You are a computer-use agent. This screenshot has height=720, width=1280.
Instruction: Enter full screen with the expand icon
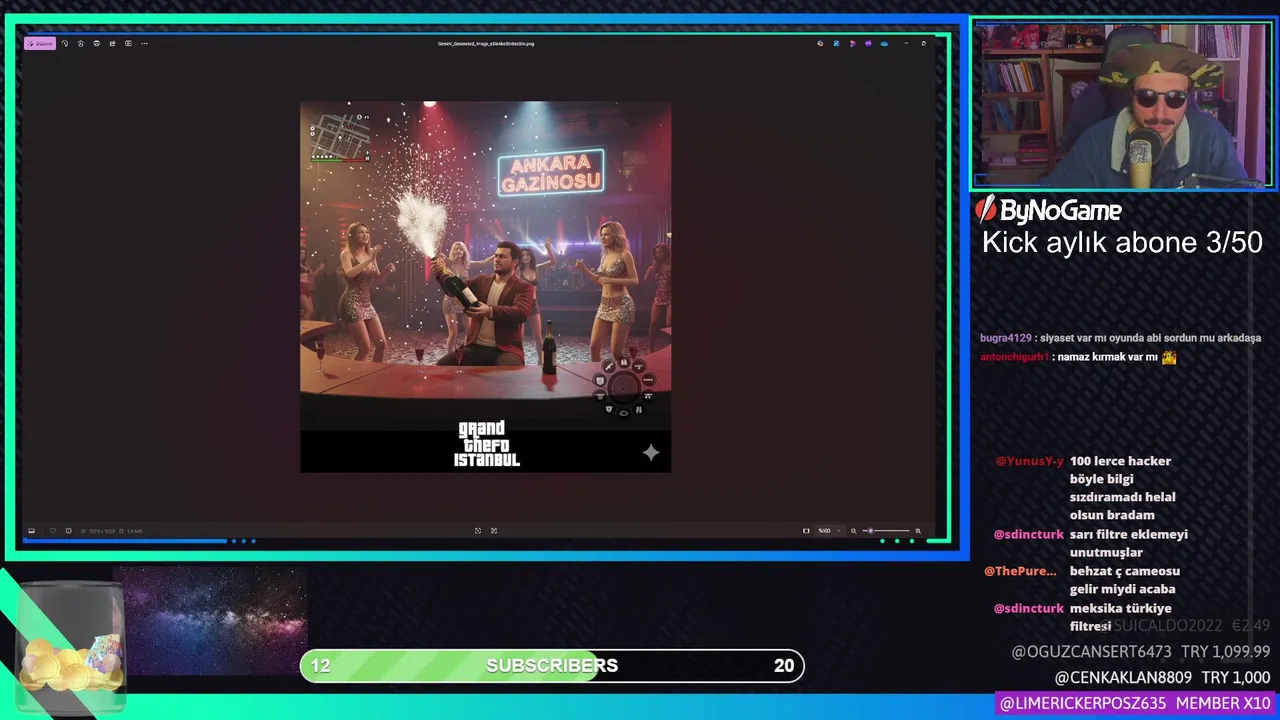point(494,531)
